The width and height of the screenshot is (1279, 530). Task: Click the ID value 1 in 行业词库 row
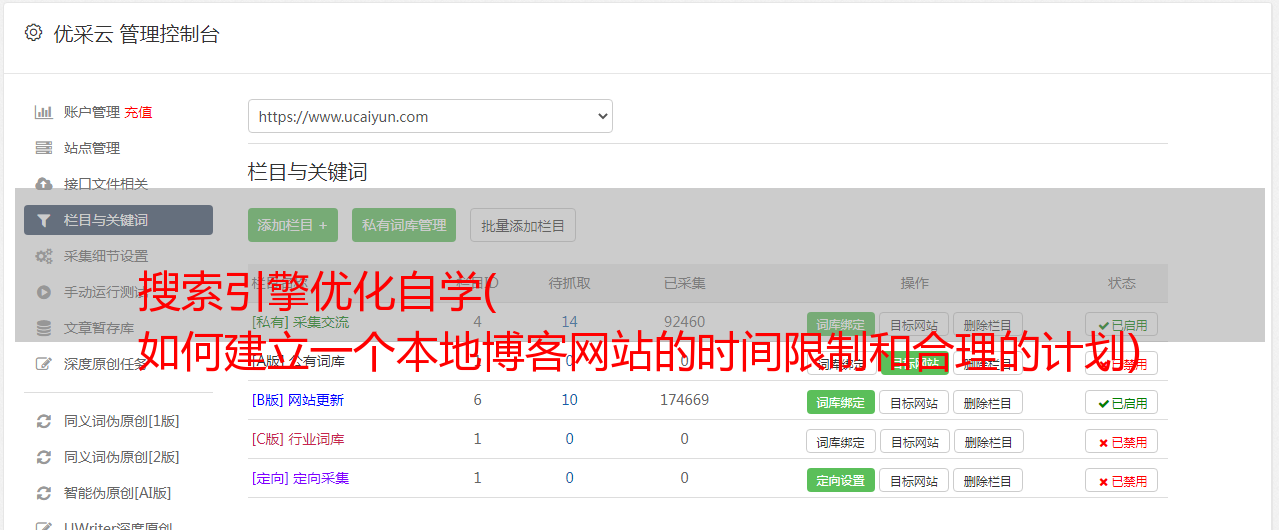[x=478, y=439]
